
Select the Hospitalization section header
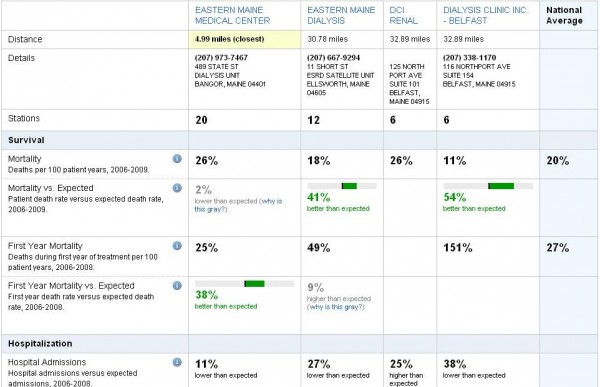(x=40, y=344)
